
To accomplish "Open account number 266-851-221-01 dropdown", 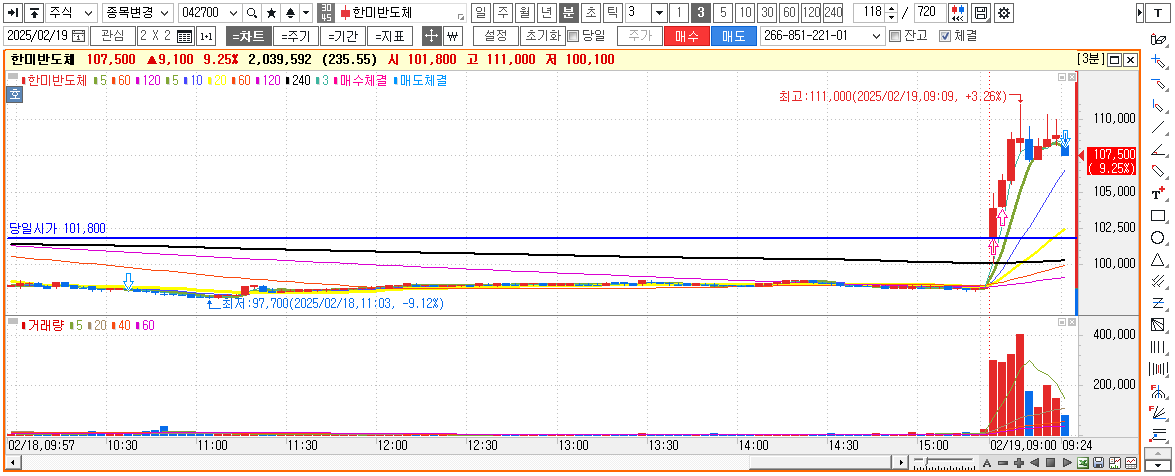I will click(x=878, y=36).
